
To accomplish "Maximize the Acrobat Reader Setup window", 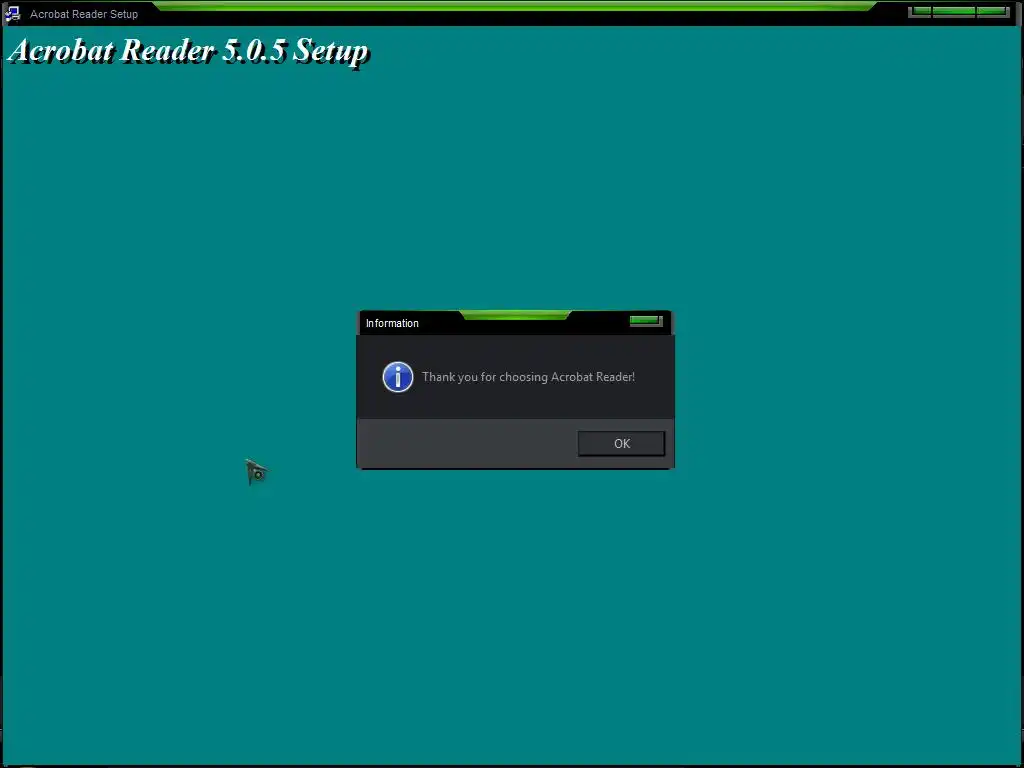I will tap(954, 12).
